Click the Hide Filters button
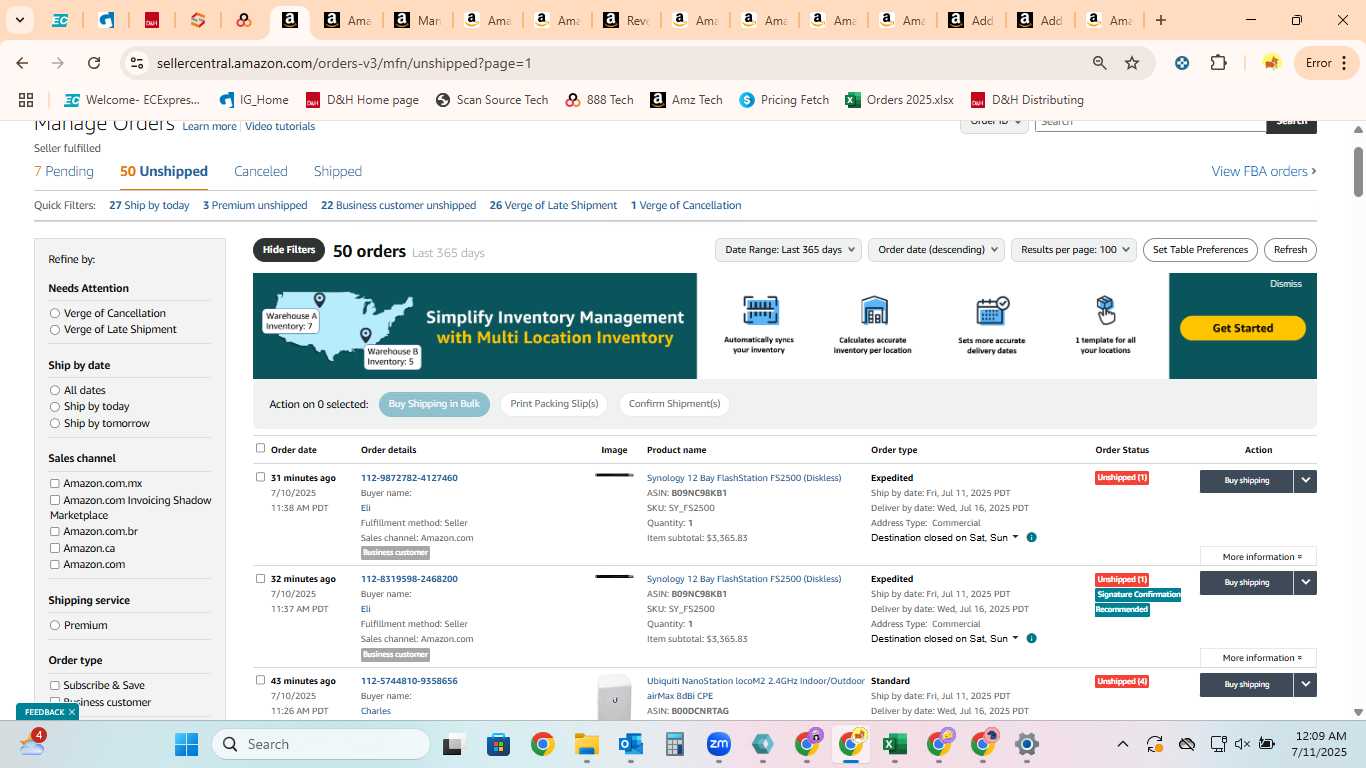1366x768 pixels. pyautogui.click(x=289, y=250)
